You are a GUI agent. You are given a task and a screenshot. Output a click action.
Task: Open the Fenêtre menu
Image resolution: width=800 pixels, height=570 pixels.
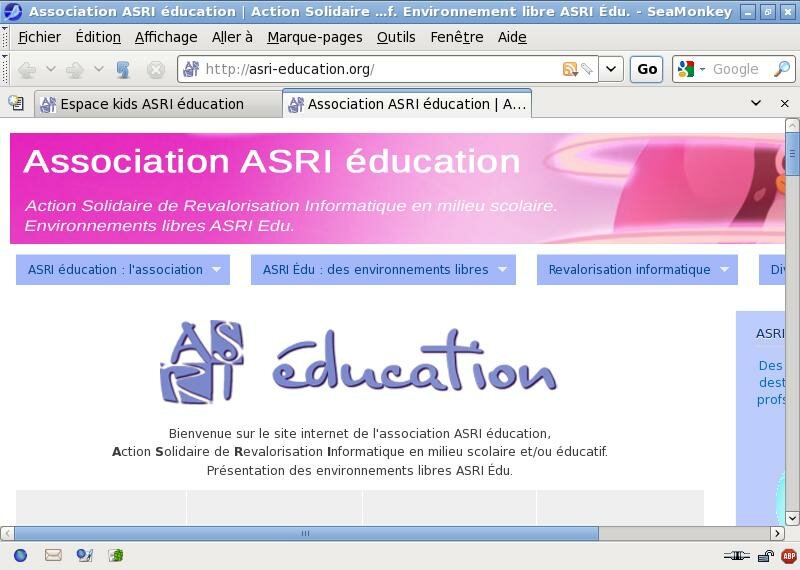click(457, 37)
